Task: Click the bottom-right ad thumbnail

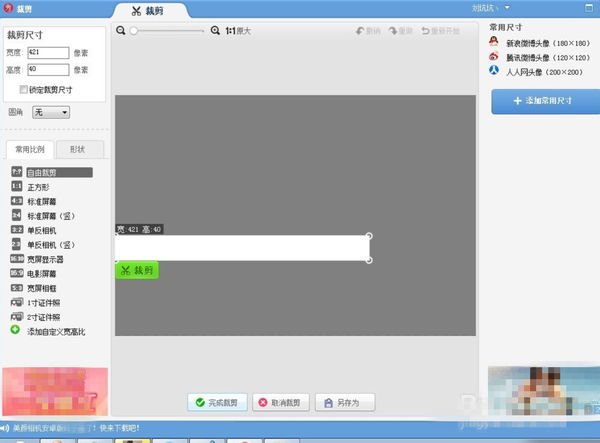Action: 544,391
